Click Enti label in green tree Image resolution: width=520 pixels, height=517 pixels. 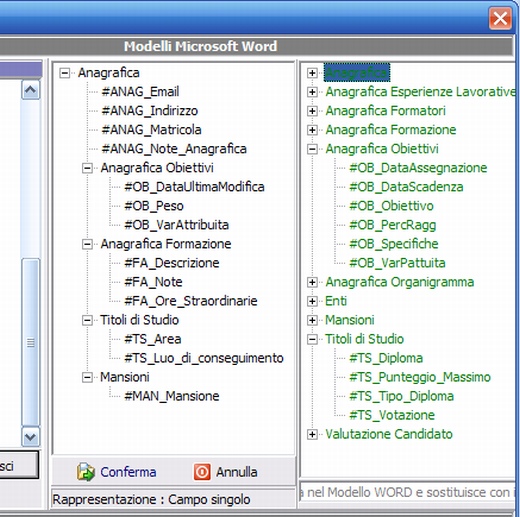336,301
